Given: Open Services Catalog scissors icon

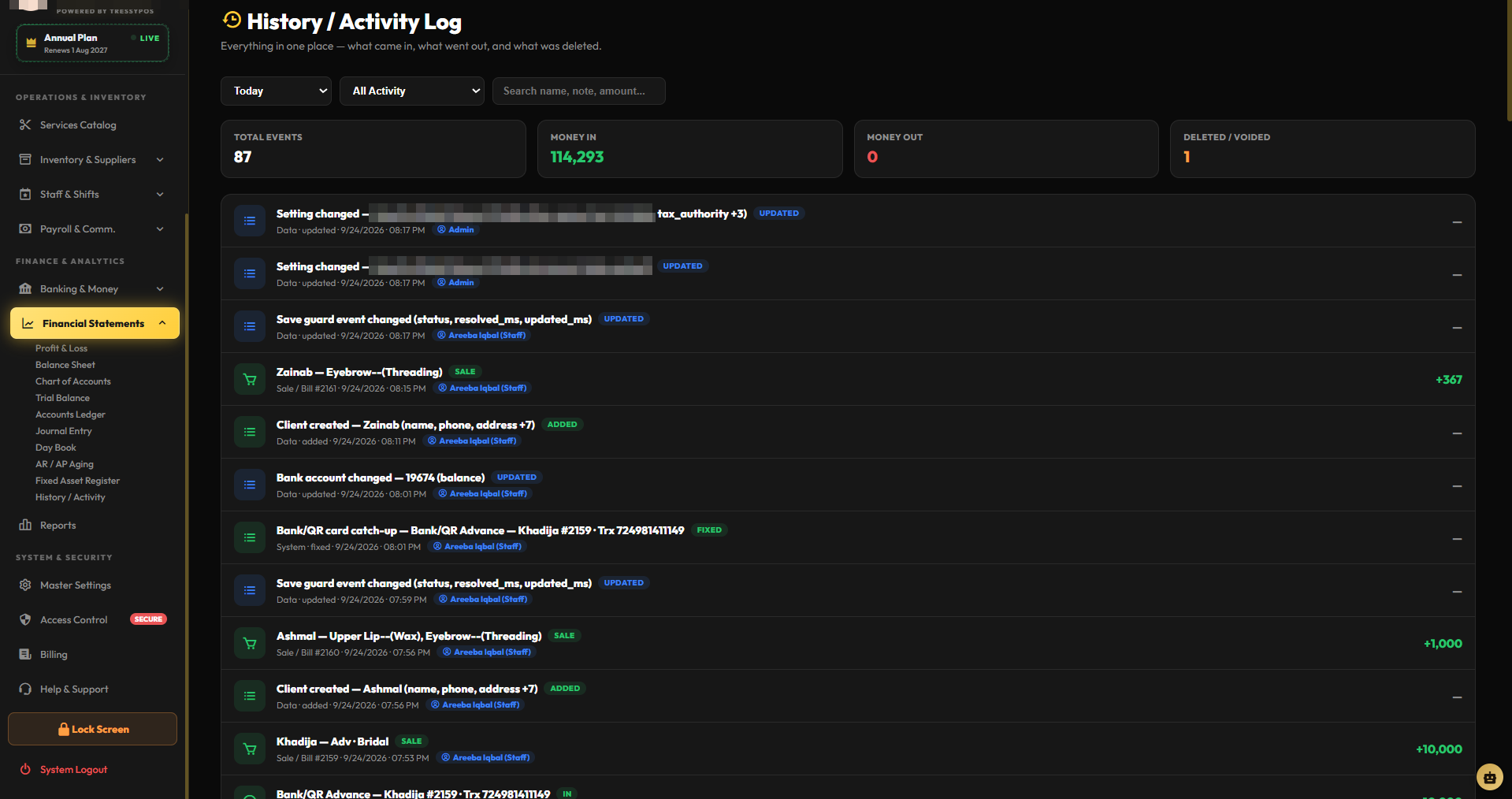Looking at the screenshot, I should (x=25, y=124).
